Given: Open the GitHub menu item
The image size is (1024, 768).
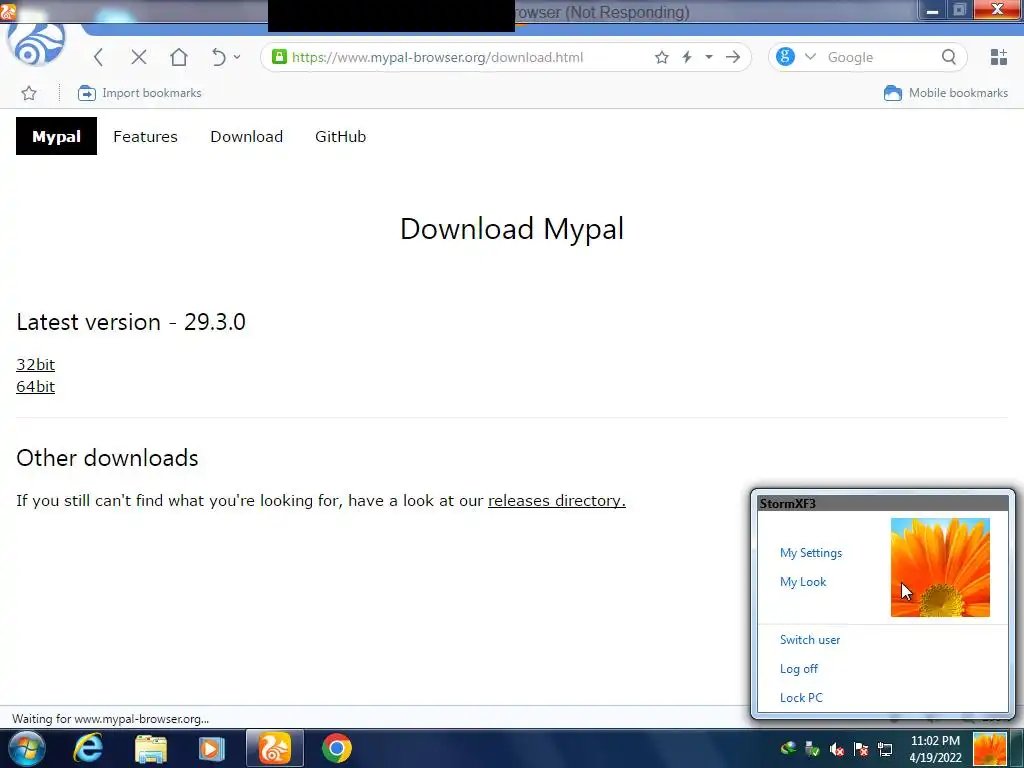Looking at the screenshot, I should click(x=340, y=136).
